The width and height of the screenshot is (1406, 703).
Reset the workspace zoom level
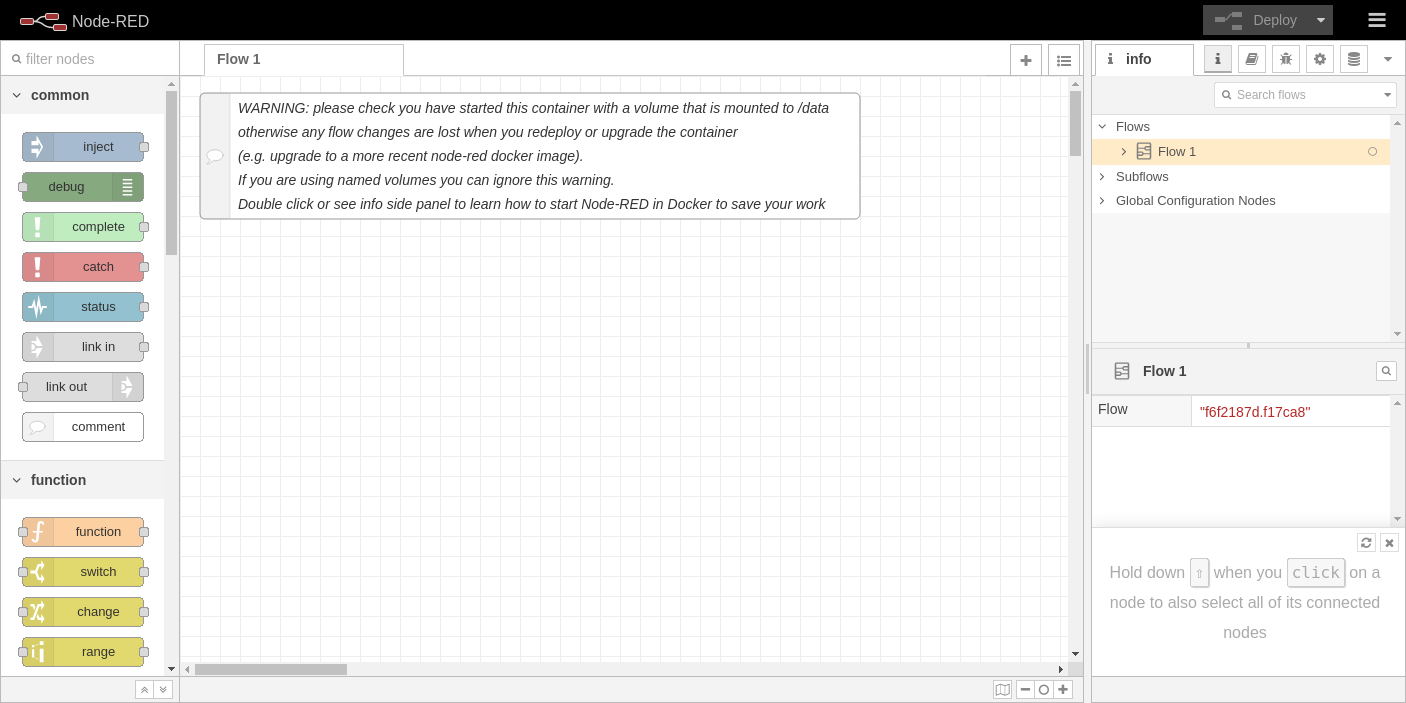[x=1044, y=690]
